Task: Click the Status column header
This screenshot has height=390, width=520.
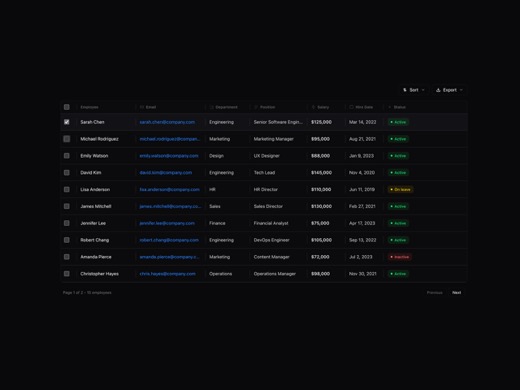Action: click(x=397, y=107)
